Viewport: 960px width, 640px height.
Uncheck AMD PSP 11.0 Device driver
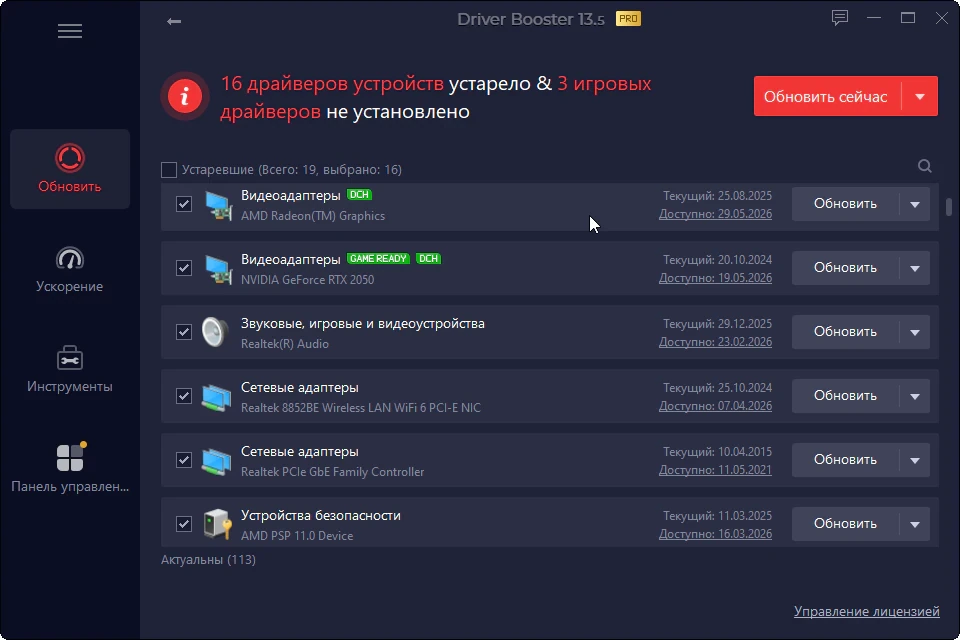pos(184,524)
